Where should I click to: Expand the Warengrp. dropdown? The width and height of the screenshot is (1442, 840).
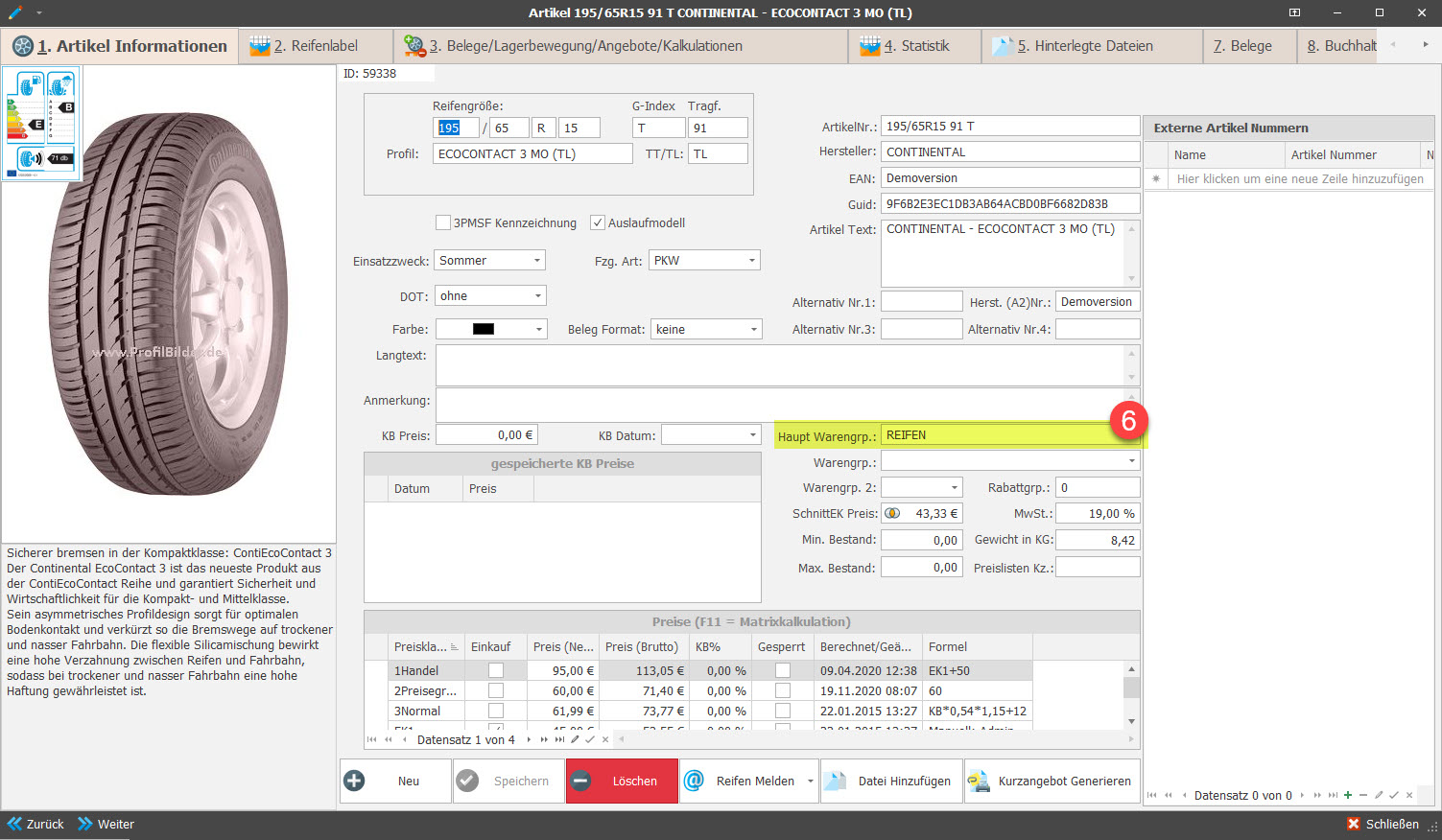click(x=1132, y=461)
